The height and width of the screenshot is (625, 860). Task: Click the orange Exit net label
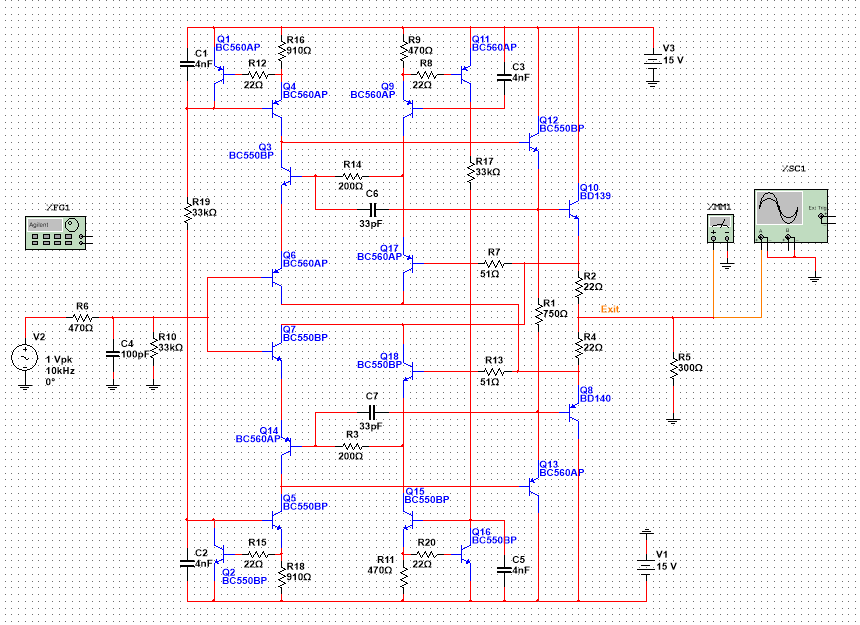click(609, 309)
